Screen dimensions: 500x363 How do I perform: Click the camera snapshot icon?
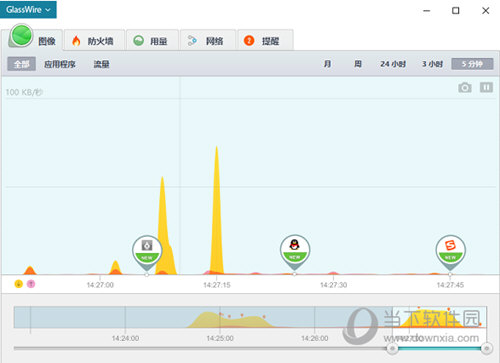pos(465,88)
